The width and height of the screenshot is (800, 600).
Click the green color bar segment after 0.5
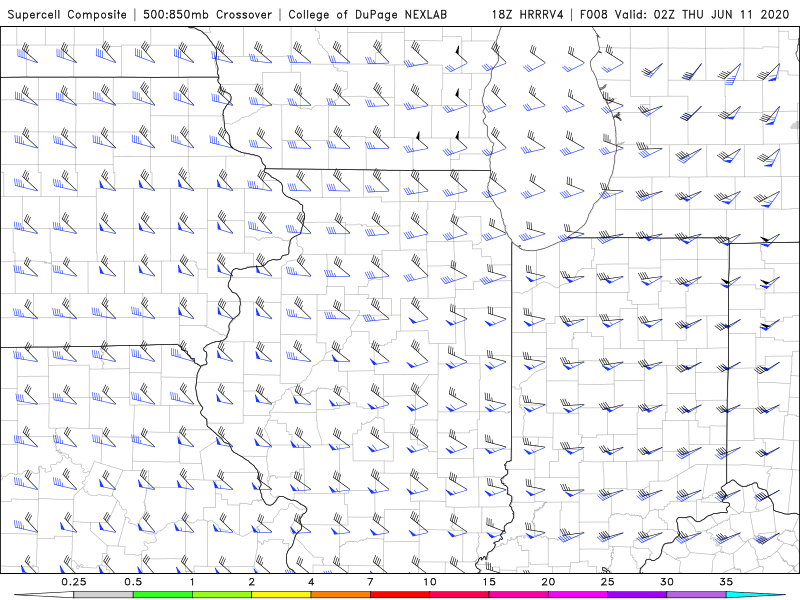click(x=162, y=595)
